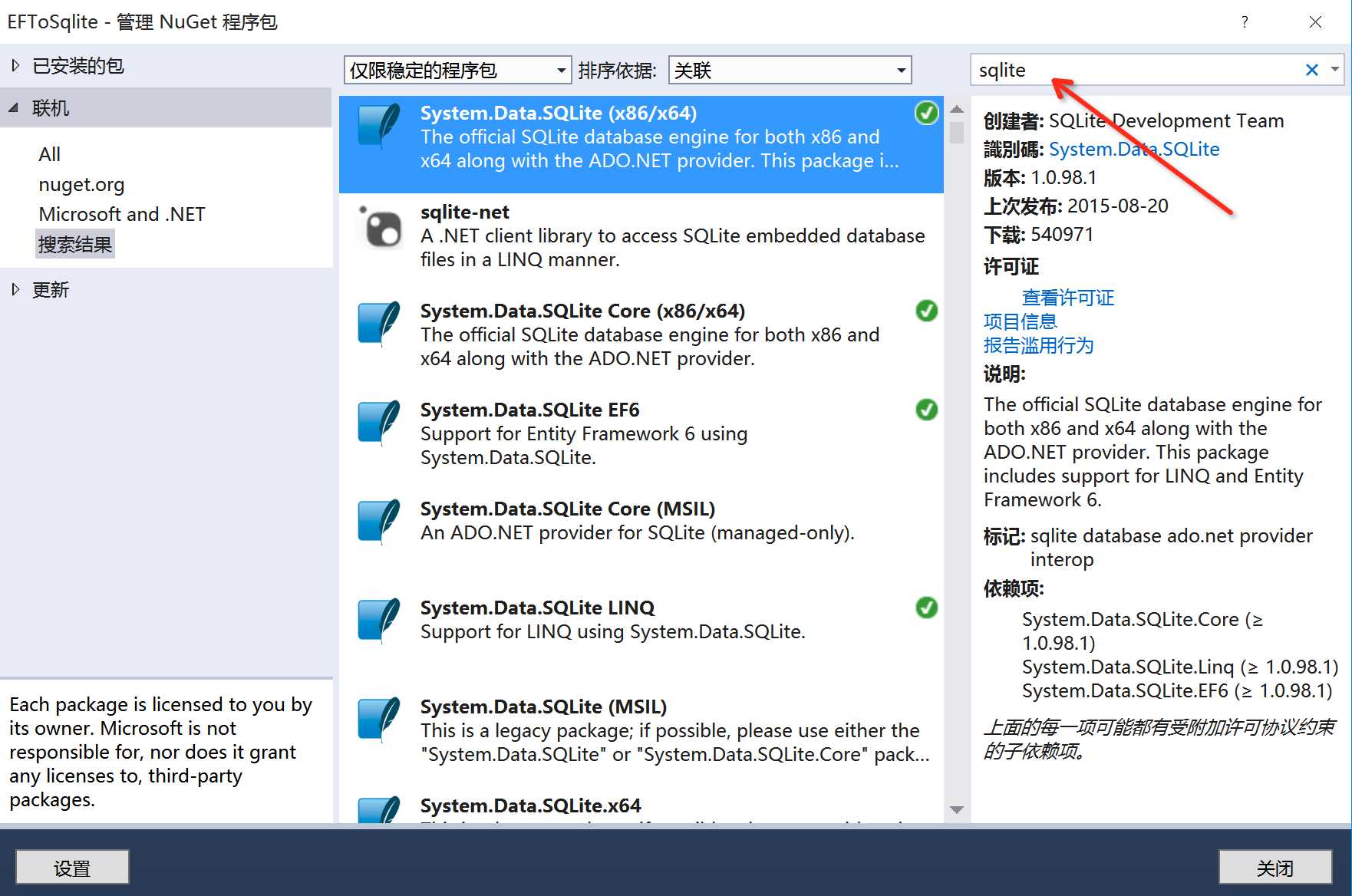1352x896 pixels.
Task: Click the download count 540971
Action: point(1062,234)
